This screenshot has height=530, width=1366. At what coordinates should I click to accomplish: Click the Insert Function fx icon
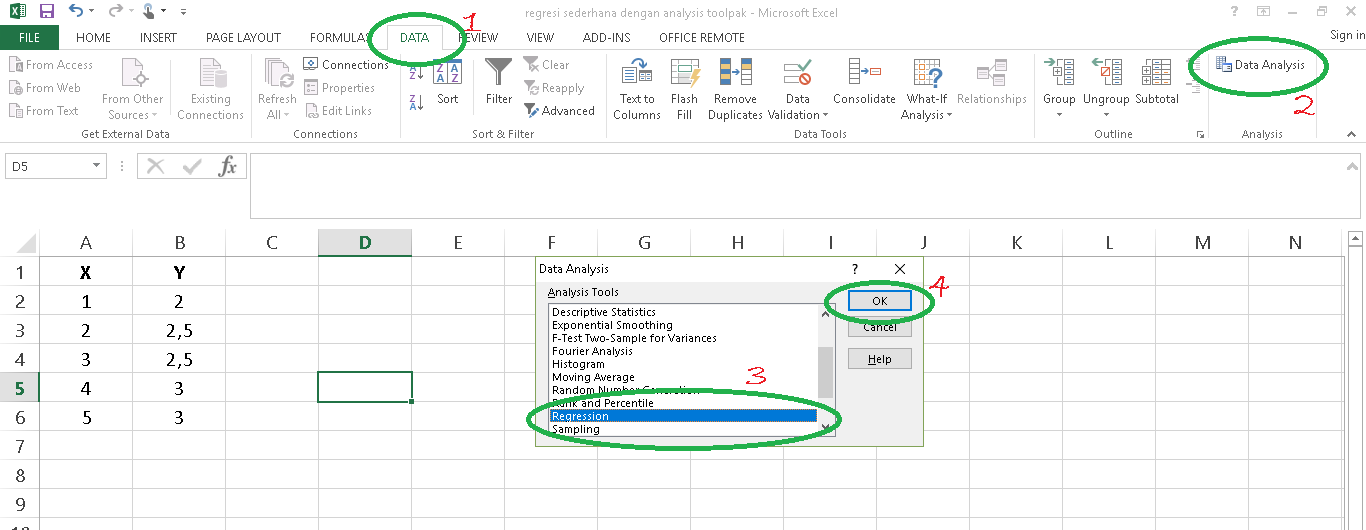pyautogui.click(x=228, y=167)
